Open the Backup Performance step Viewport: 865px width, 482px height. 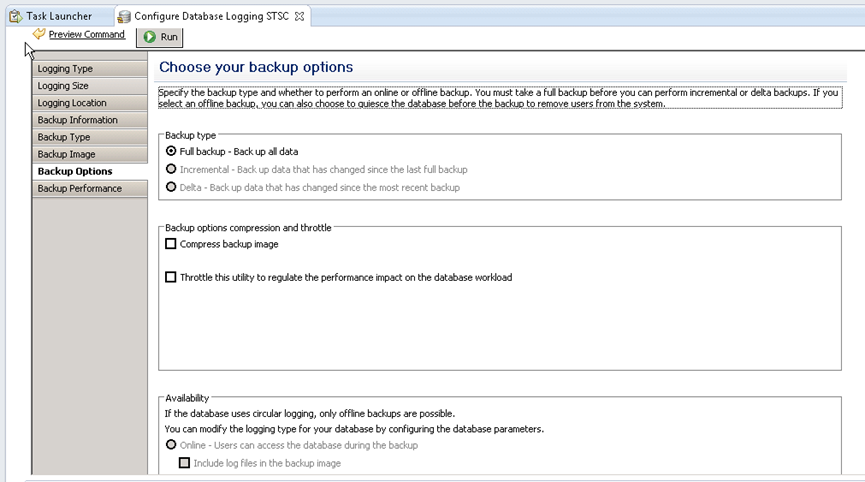79,189
